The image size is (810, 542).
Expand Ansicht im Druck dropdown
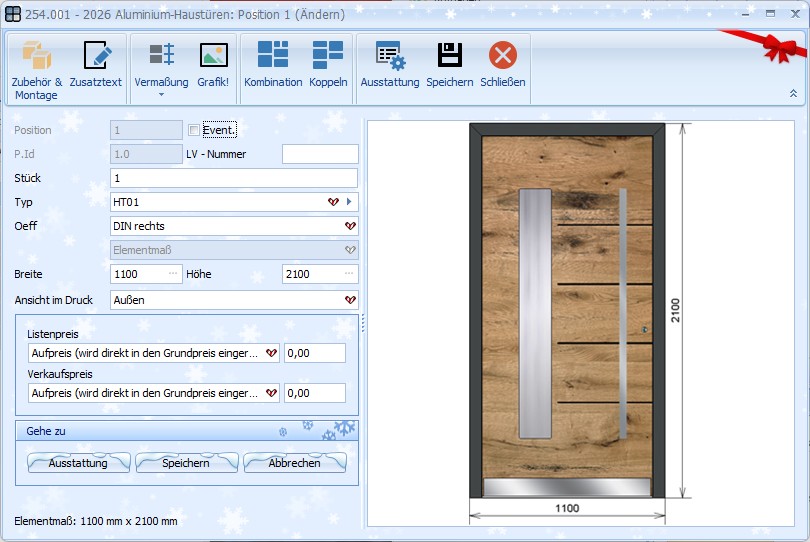pyautogui.click(x=349, y=299)
